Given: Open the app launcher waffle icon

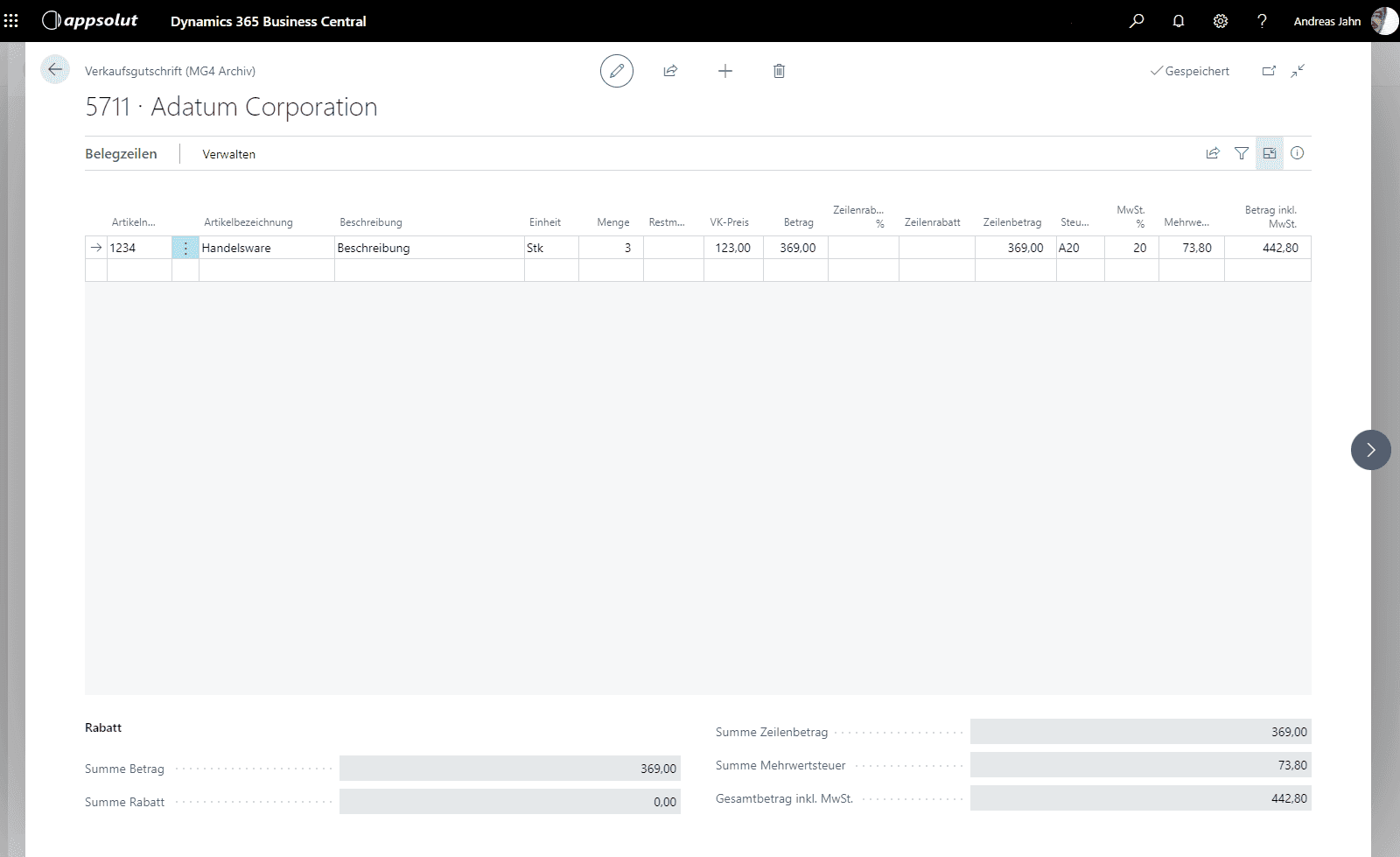Looking at the screenshot, I should [x=11, y=21].
